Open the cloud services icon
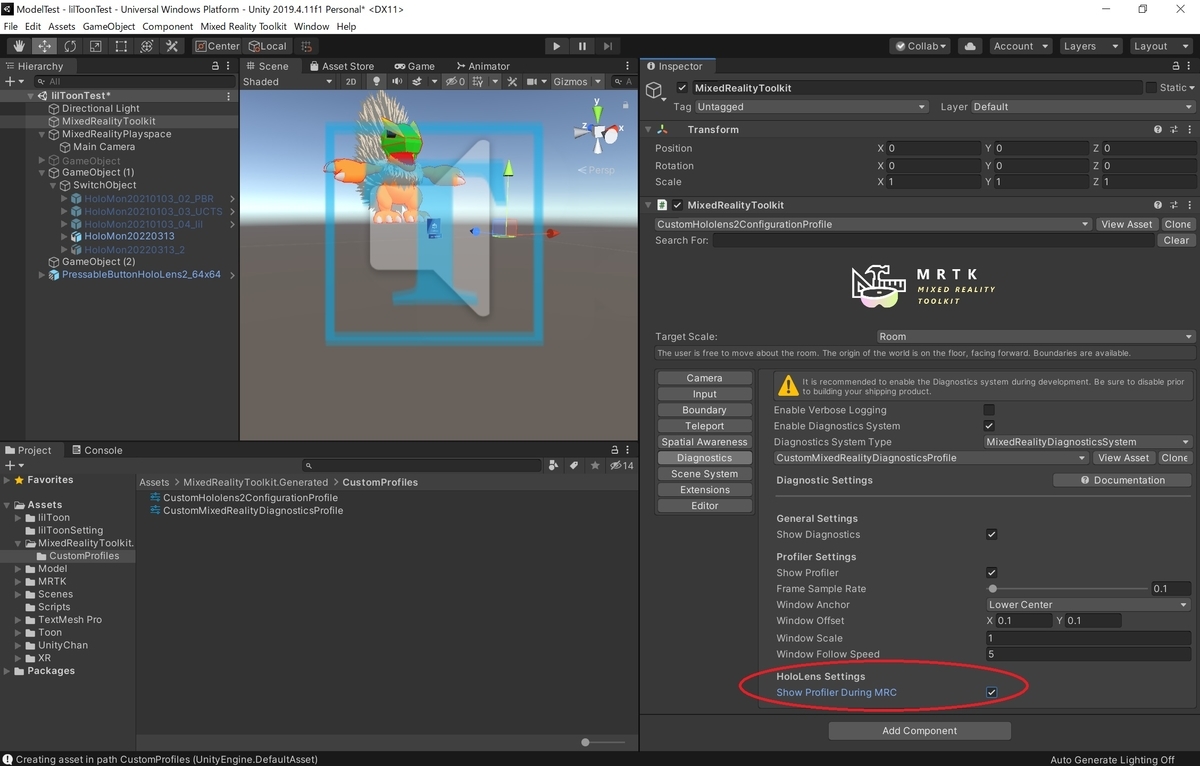 pyautogui.click(x=969, y=46)
